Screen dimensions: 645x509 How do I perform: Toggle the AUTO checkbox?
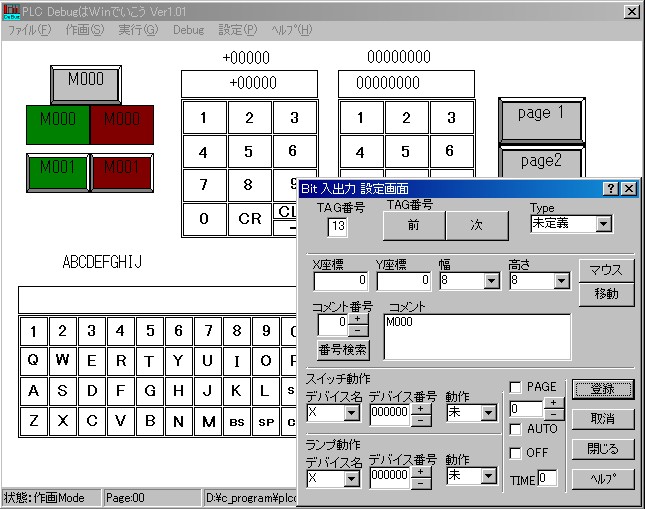515,429
